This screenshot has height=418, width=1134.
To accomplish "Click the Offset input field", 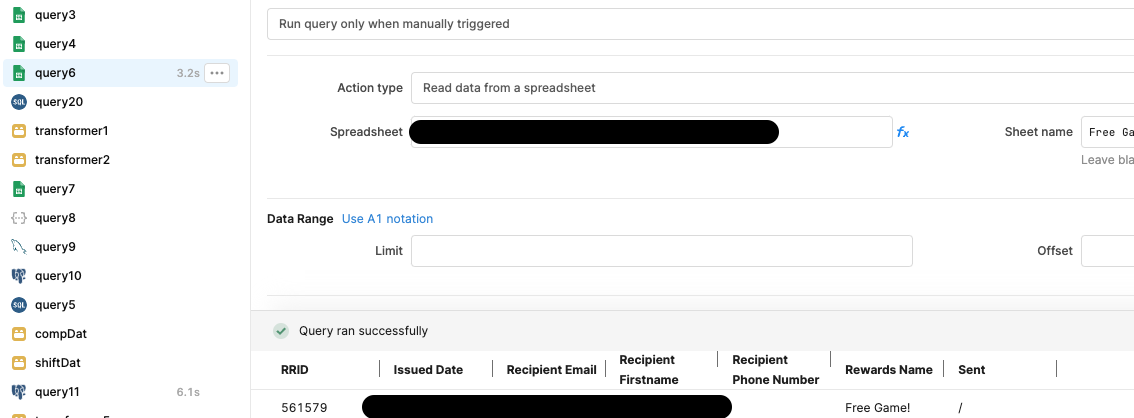I will pos(1107,251).
